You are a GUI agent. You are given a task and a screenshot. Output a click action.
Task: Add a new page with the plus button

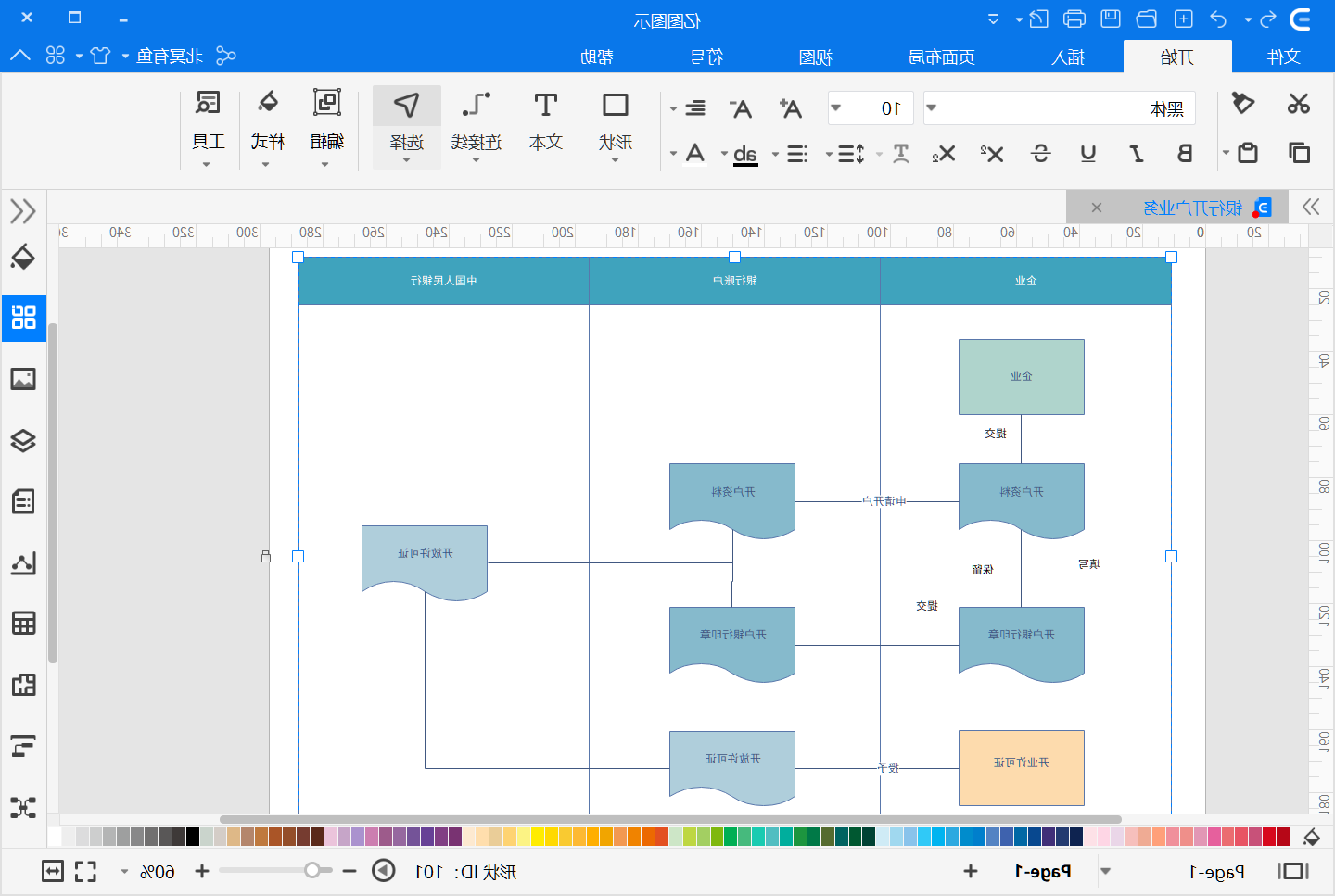pyautogui.click(x=971, y=871)
